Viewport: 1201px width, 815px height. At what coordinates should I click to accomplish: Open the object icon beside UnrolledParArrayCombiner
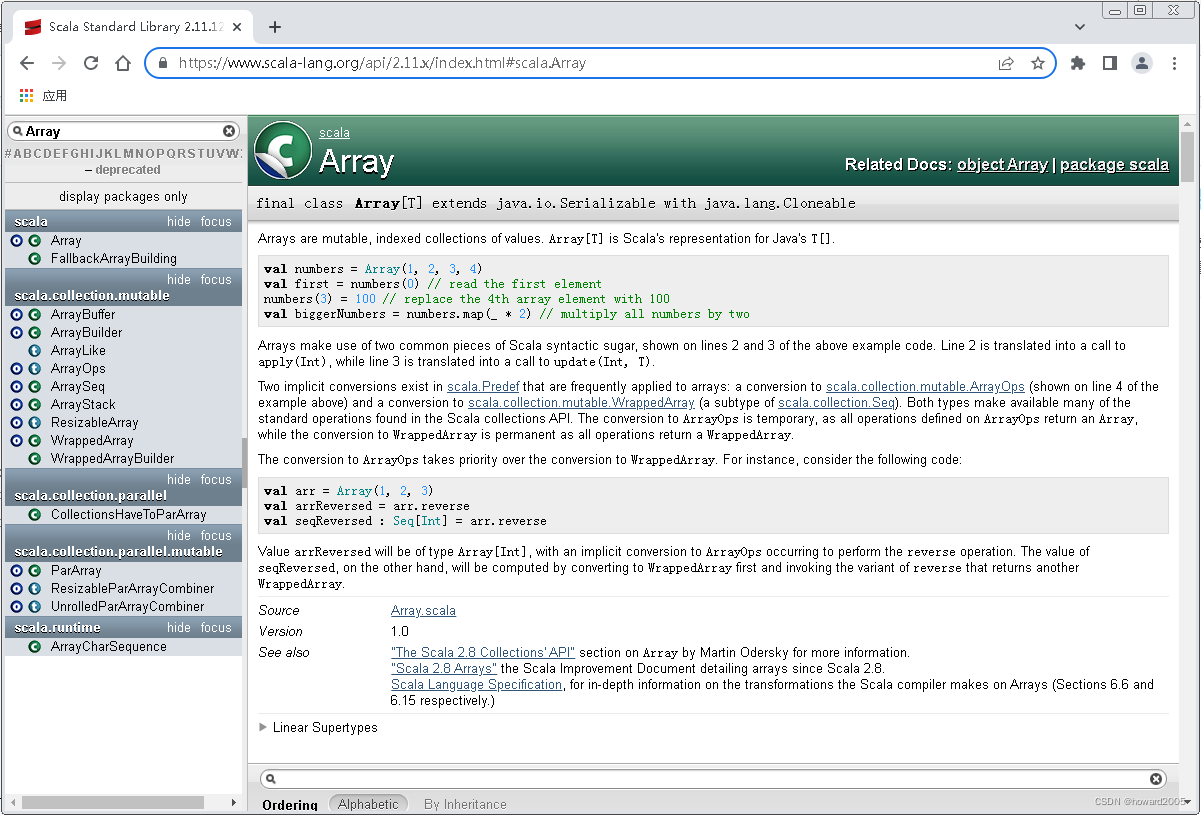(x=17, y=607)
